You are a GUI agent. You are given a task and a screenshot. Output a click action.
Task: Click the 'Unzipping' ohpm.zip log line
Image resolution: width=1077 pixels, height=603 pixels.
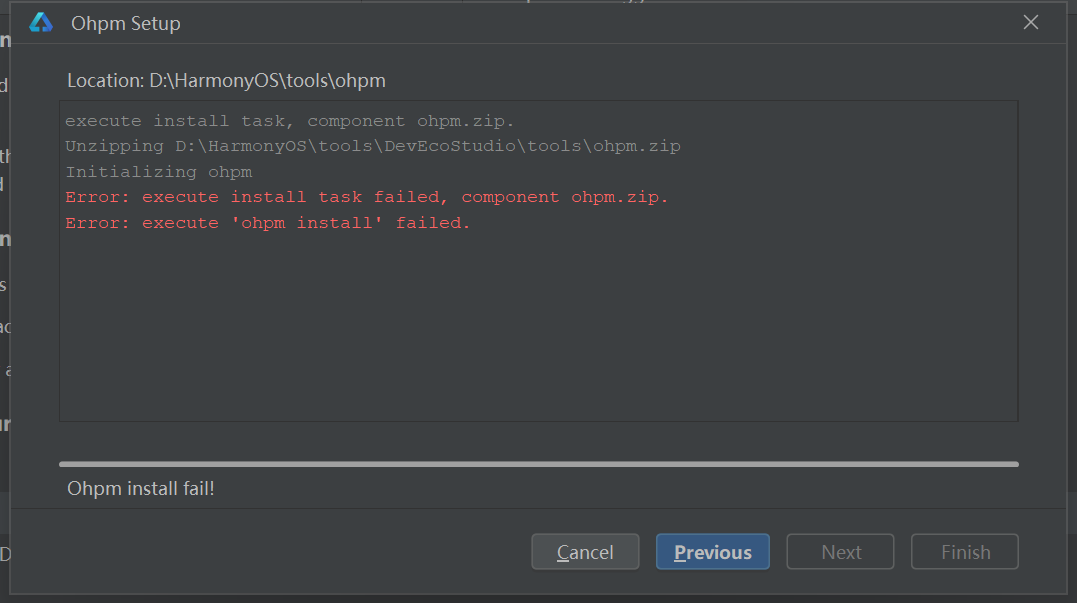(x=372, y=146)
